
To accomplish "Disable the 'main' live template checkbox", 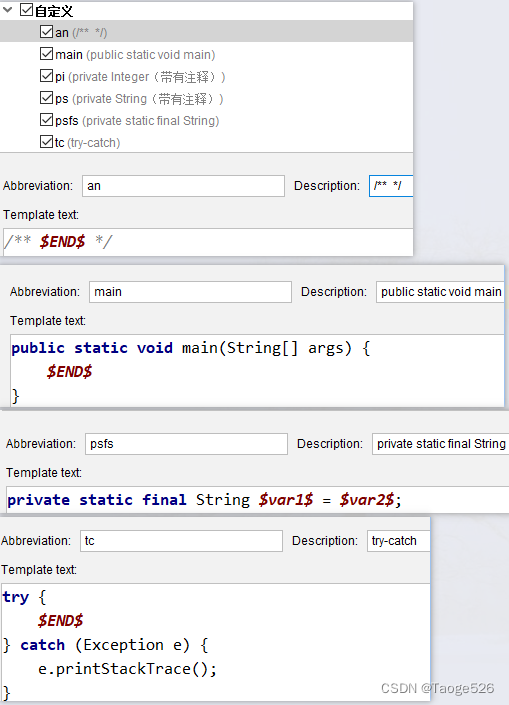I will [46, 54].
